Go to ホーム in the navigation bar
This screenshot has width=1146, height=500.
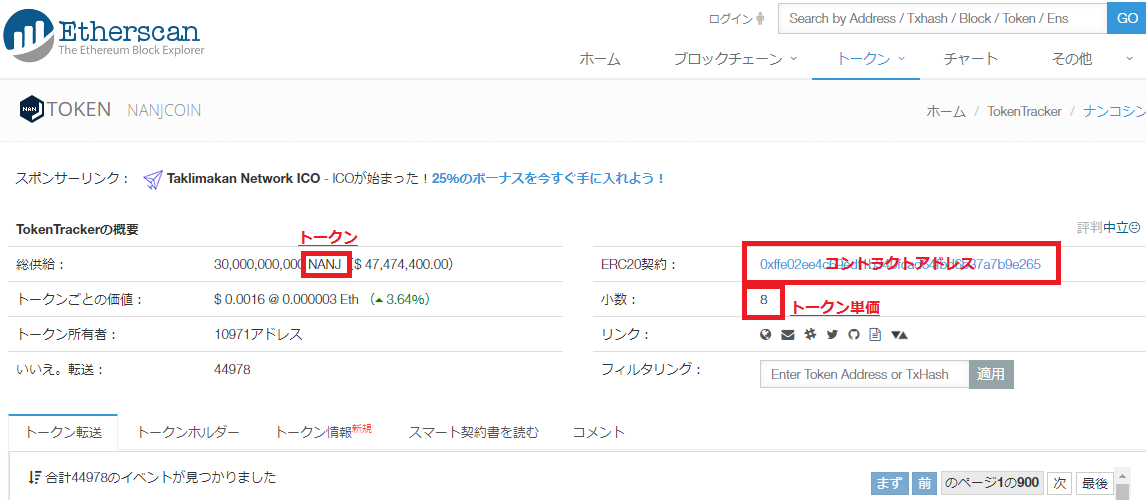(600, 59)
